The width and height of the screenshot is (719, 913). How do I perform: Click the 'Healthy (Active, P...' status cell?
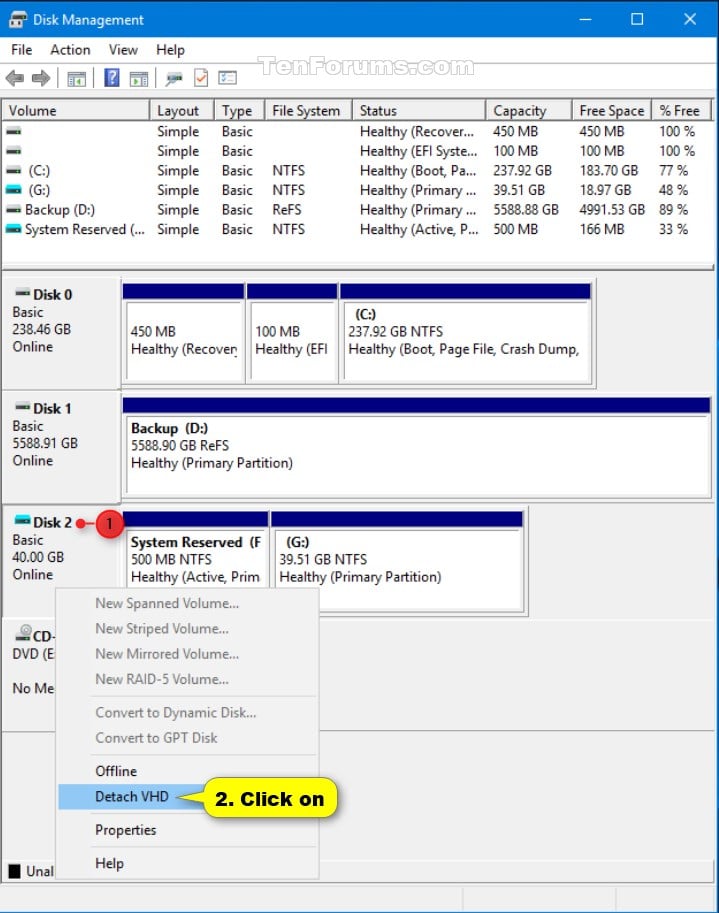(x=419, y=229)
